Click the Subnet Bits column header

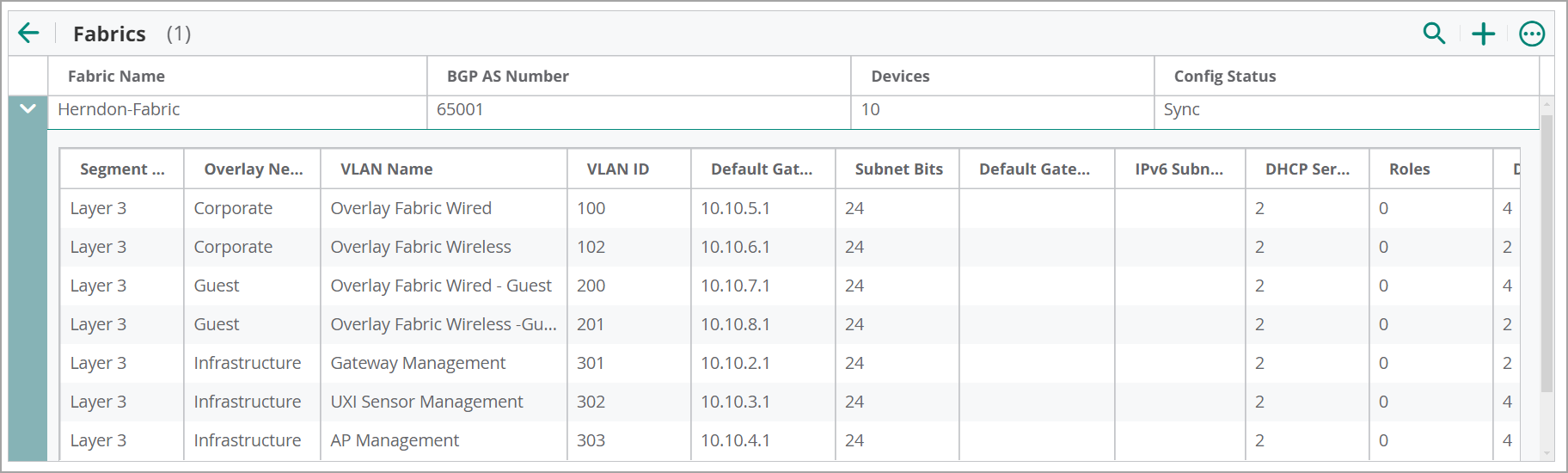tap(899, 169)
